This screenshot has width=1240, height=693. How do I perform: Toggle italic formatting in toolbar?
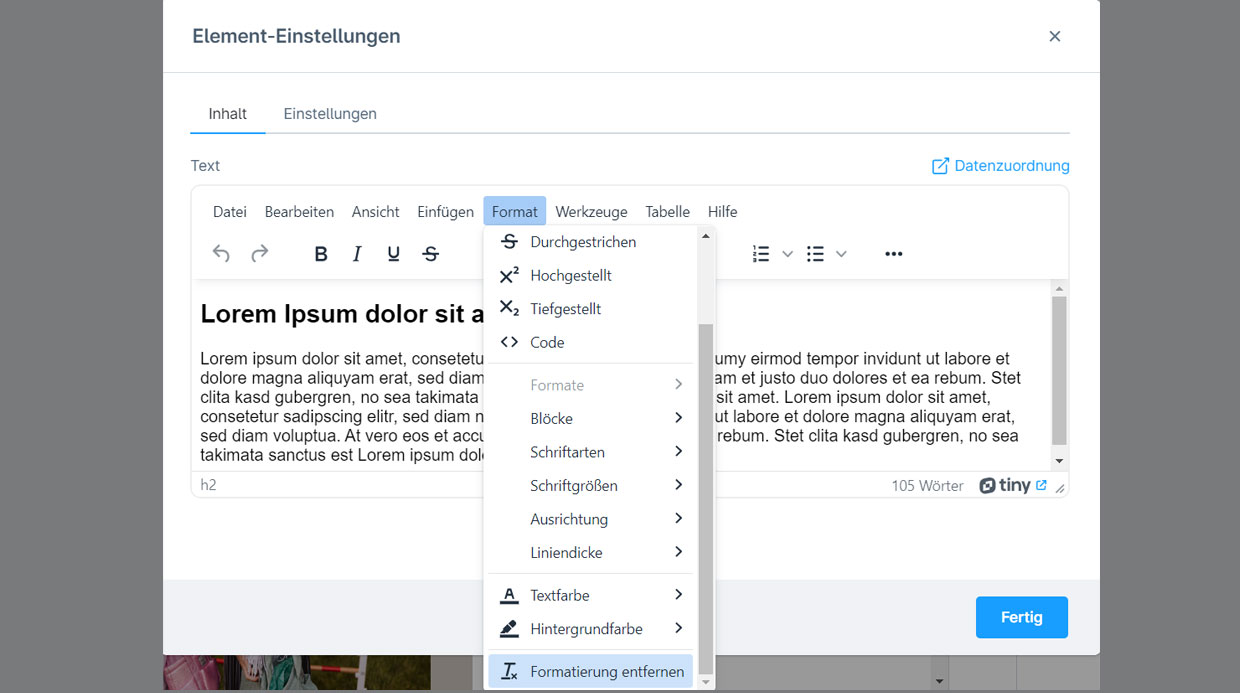pos(357,254)
